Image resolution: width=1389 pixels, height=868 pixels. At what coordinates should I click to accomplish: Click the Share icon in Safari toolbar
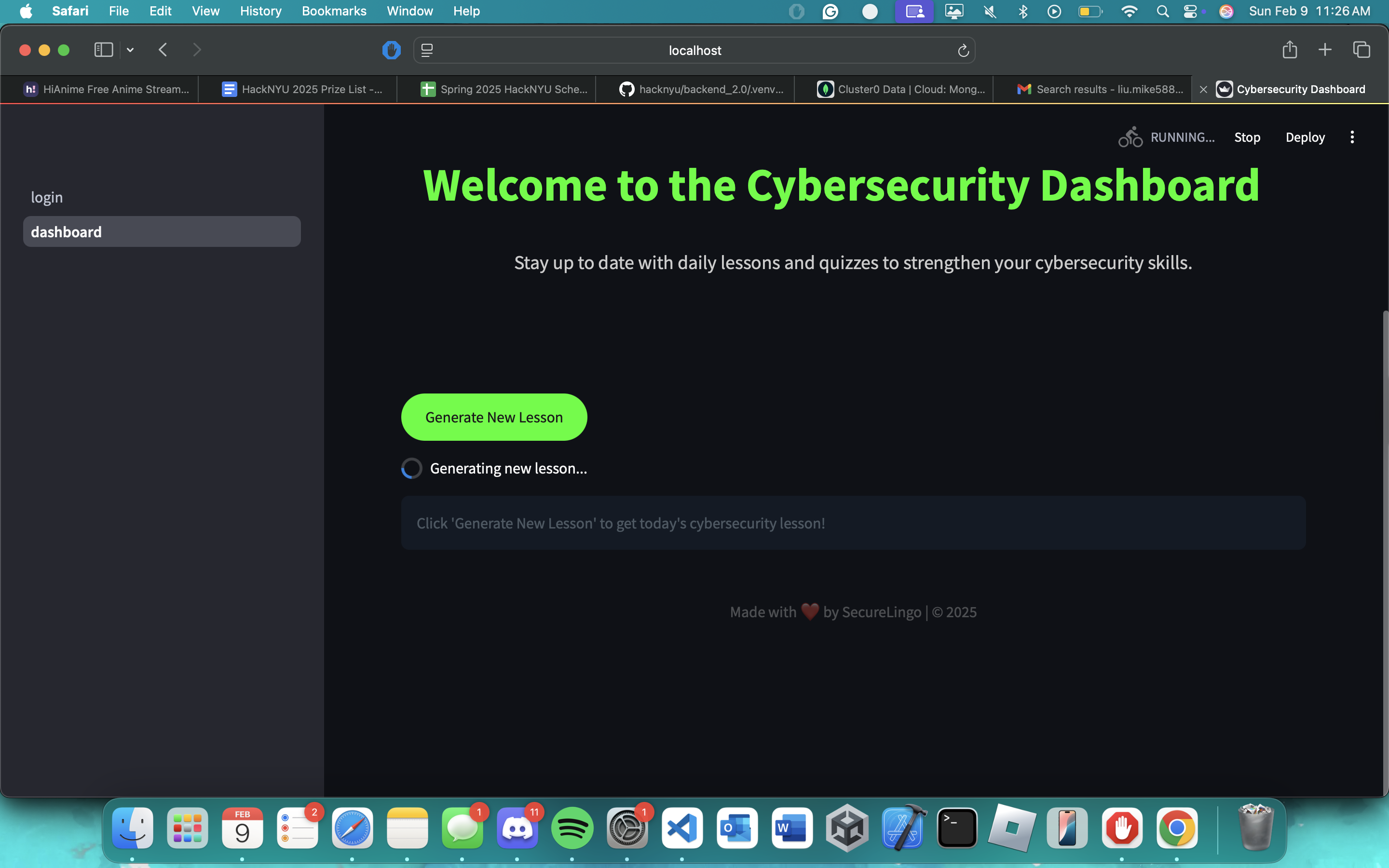click(x=1289, y=50)
